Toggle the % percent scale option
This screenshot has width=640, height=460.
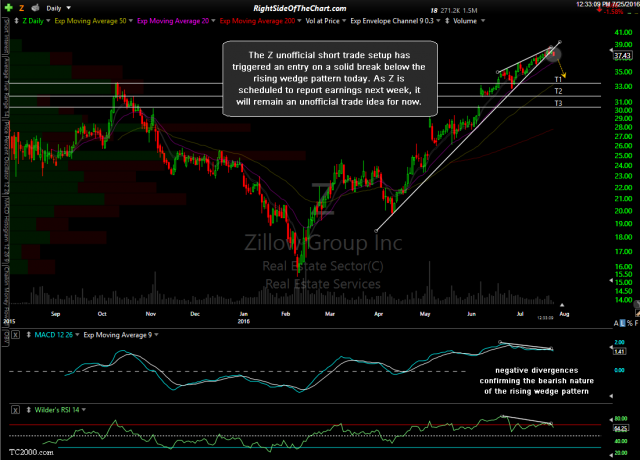tap(629, 323)
